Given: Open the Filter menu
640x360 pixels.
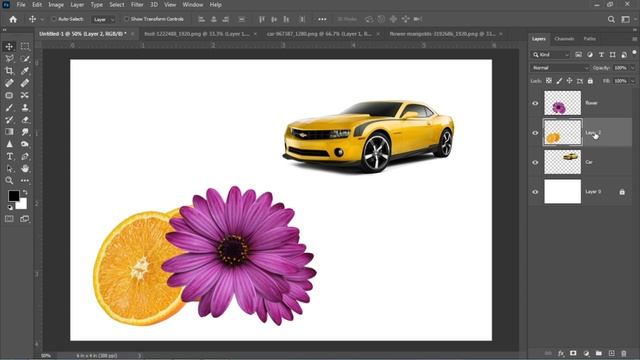Looking at the screenshot, I should (x=137, y=5).
